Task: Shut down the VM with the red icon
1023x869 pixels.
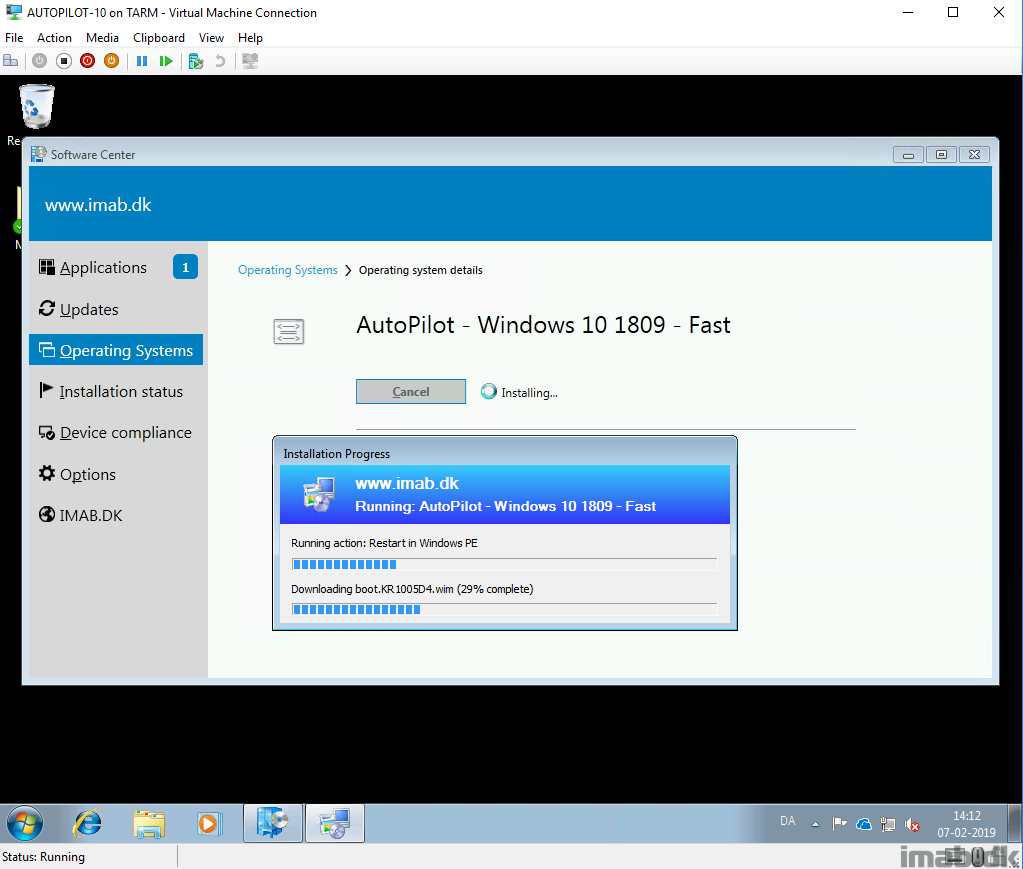Action: pyautogui.click(x=87, y=61)
